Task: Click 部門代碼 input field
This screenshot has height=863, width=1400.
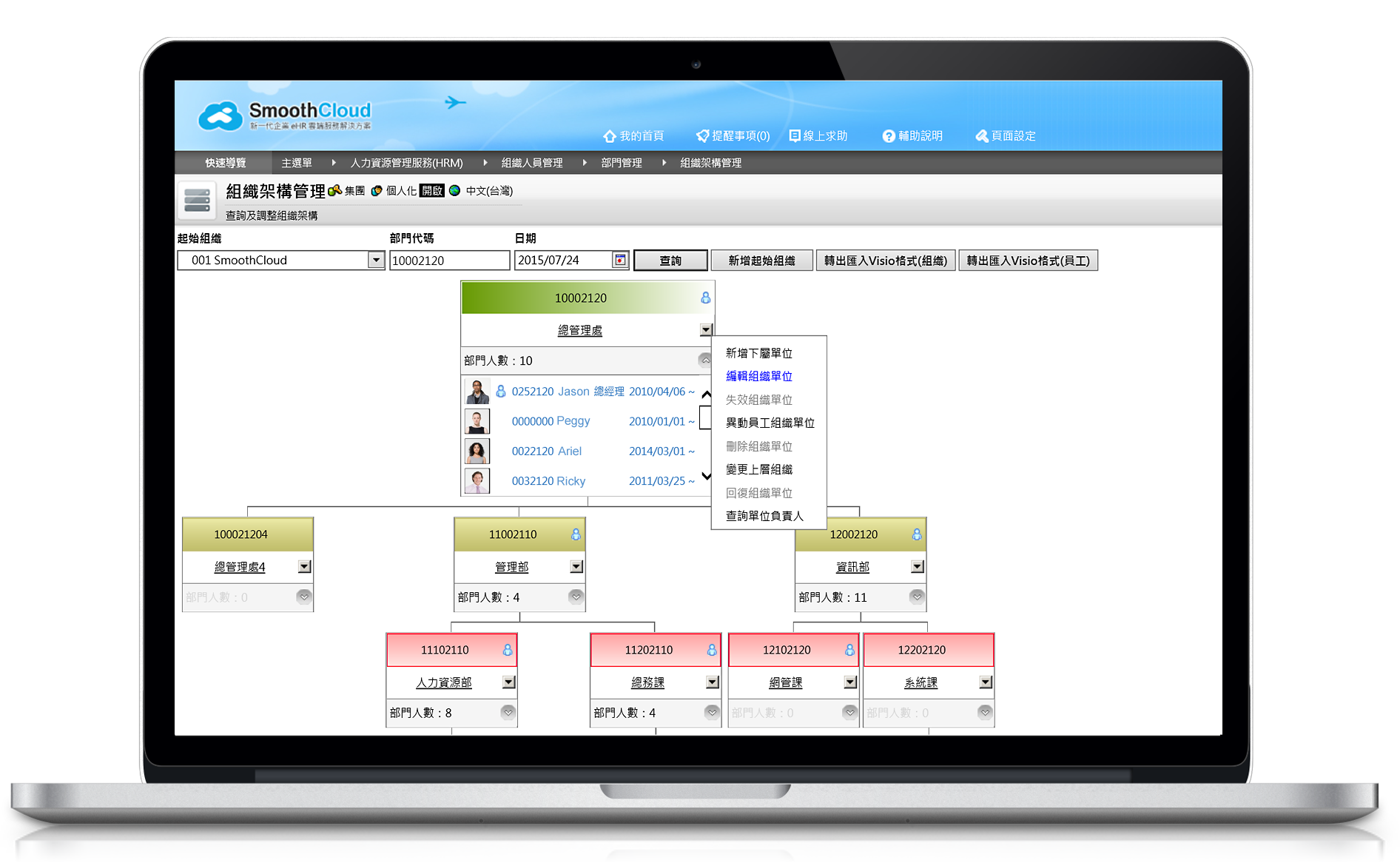Action: pyautogui.click(x=450, y=261)
